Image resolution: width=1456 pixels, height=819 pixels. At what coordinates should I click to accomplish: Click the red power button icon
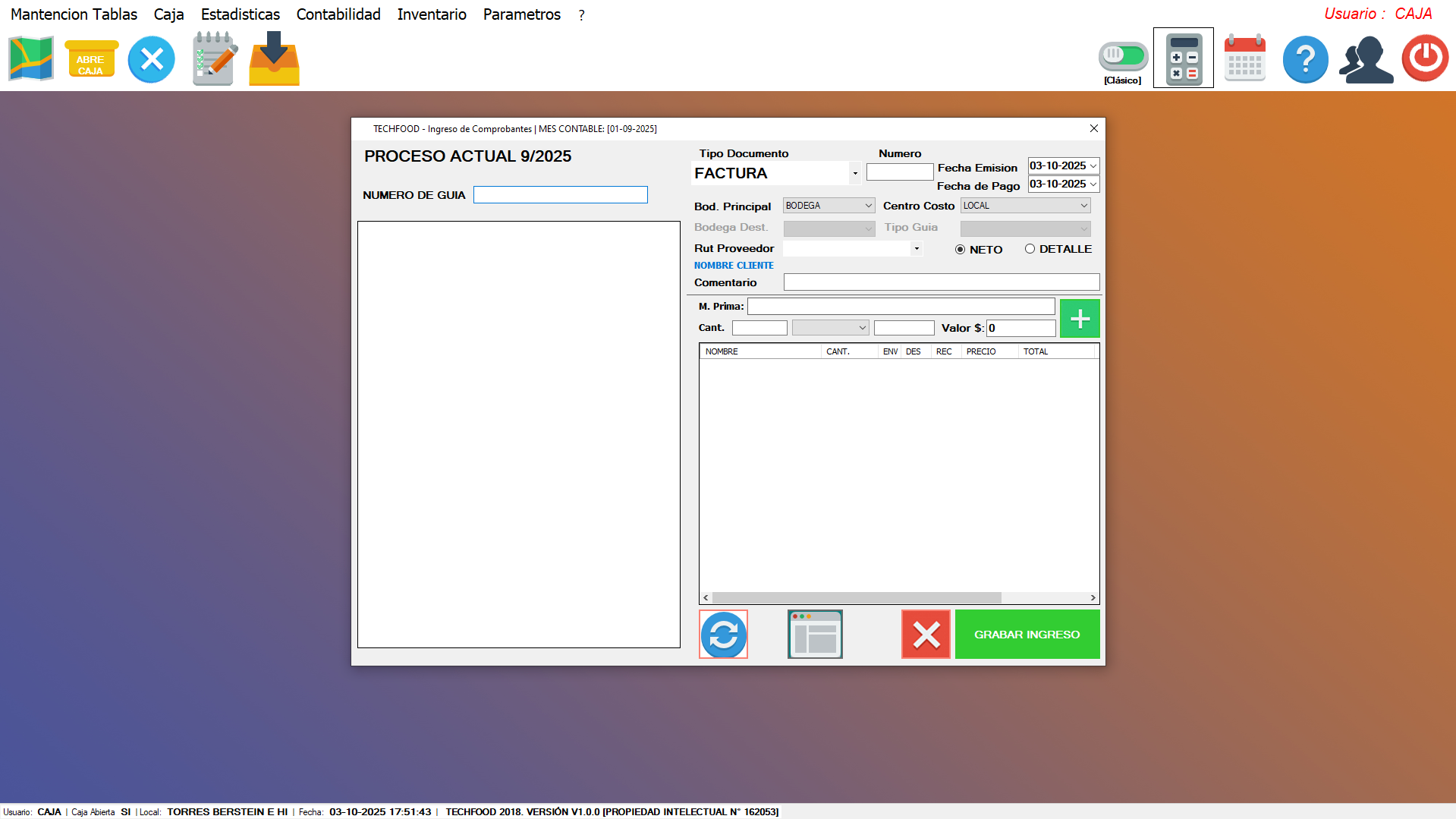1424,58
